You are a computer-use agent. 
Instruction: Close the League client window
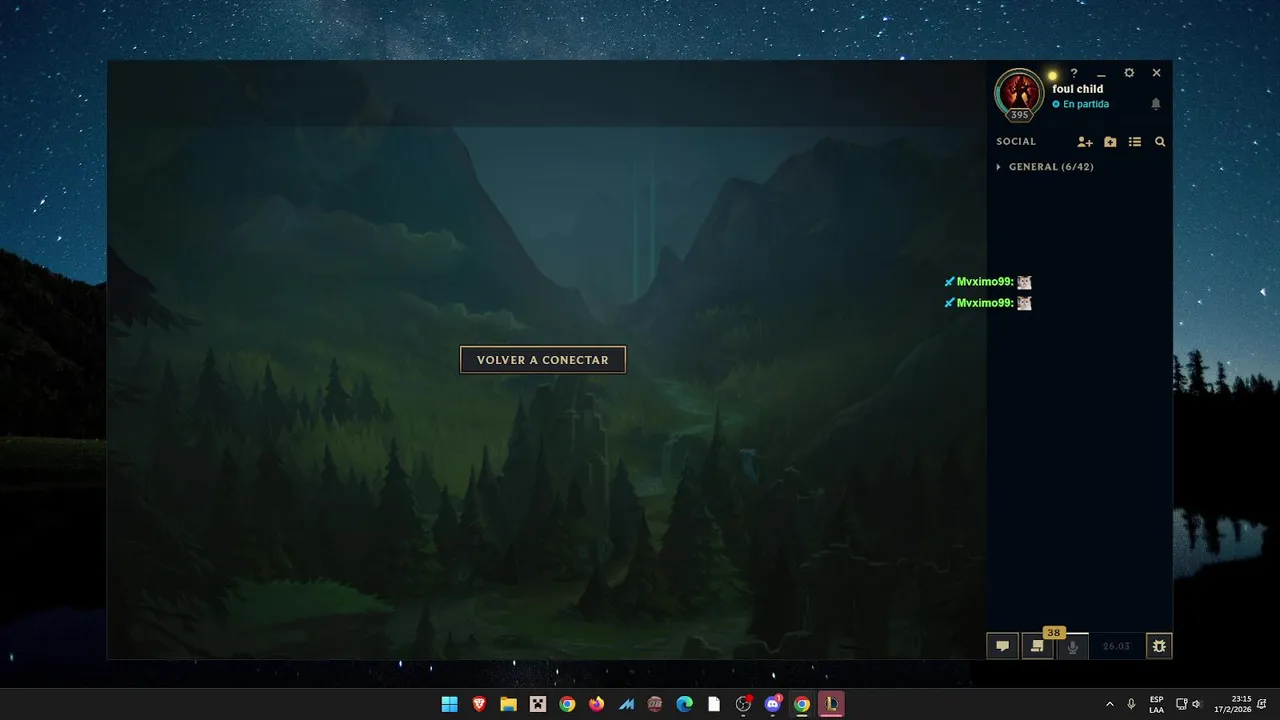click(1157, 73)
